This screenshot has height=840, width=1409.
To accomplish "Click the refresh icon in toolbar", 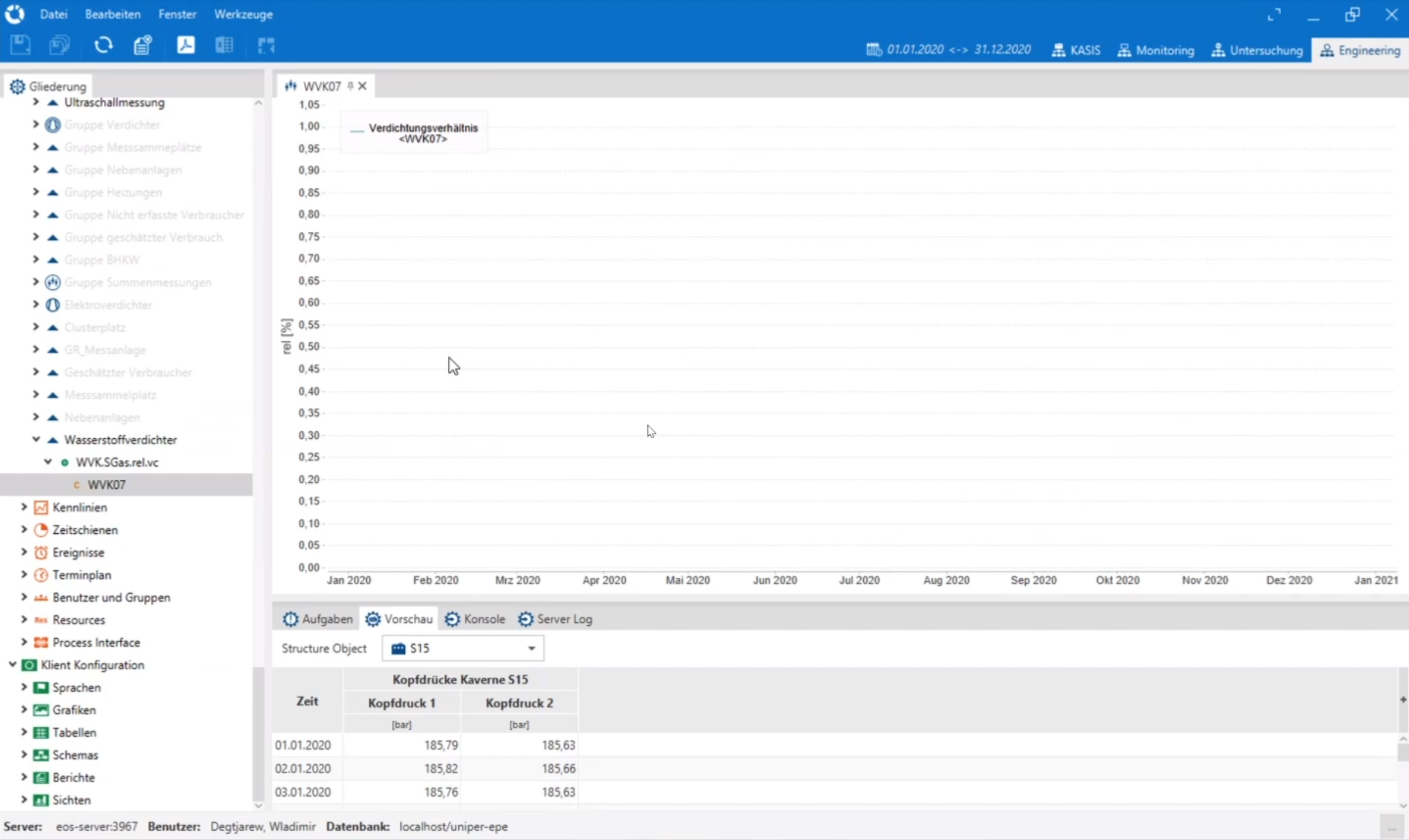I will pyautogui.click(x=103, y=45).
